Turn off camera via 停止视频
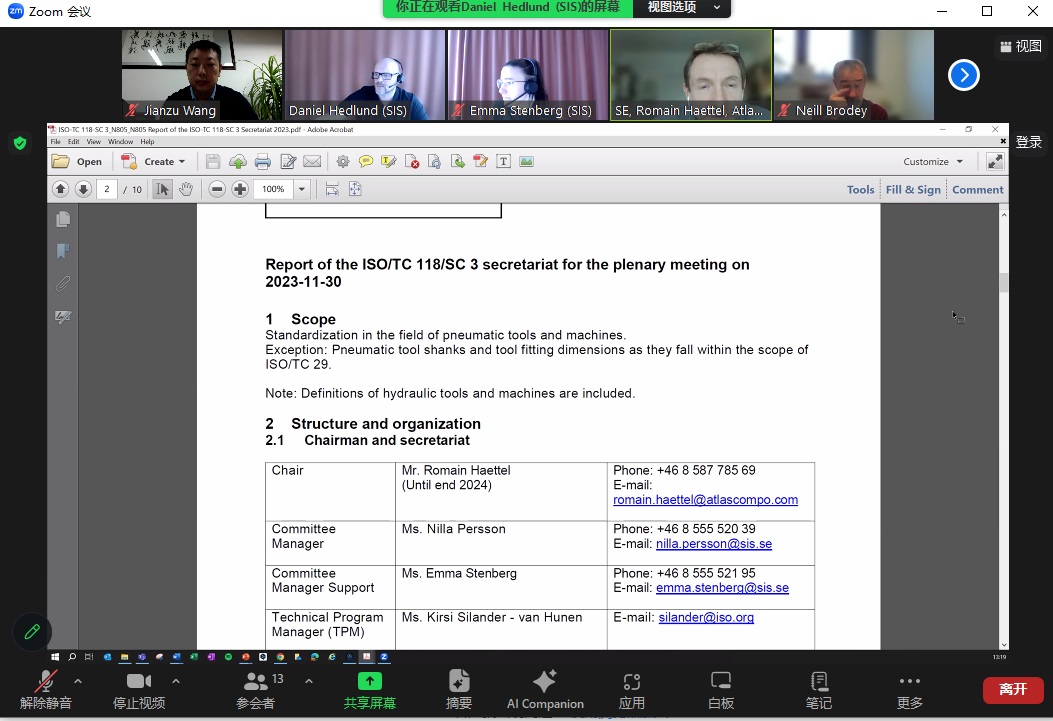The width and height of the screenshot is (1053, 721). point(139,689)
